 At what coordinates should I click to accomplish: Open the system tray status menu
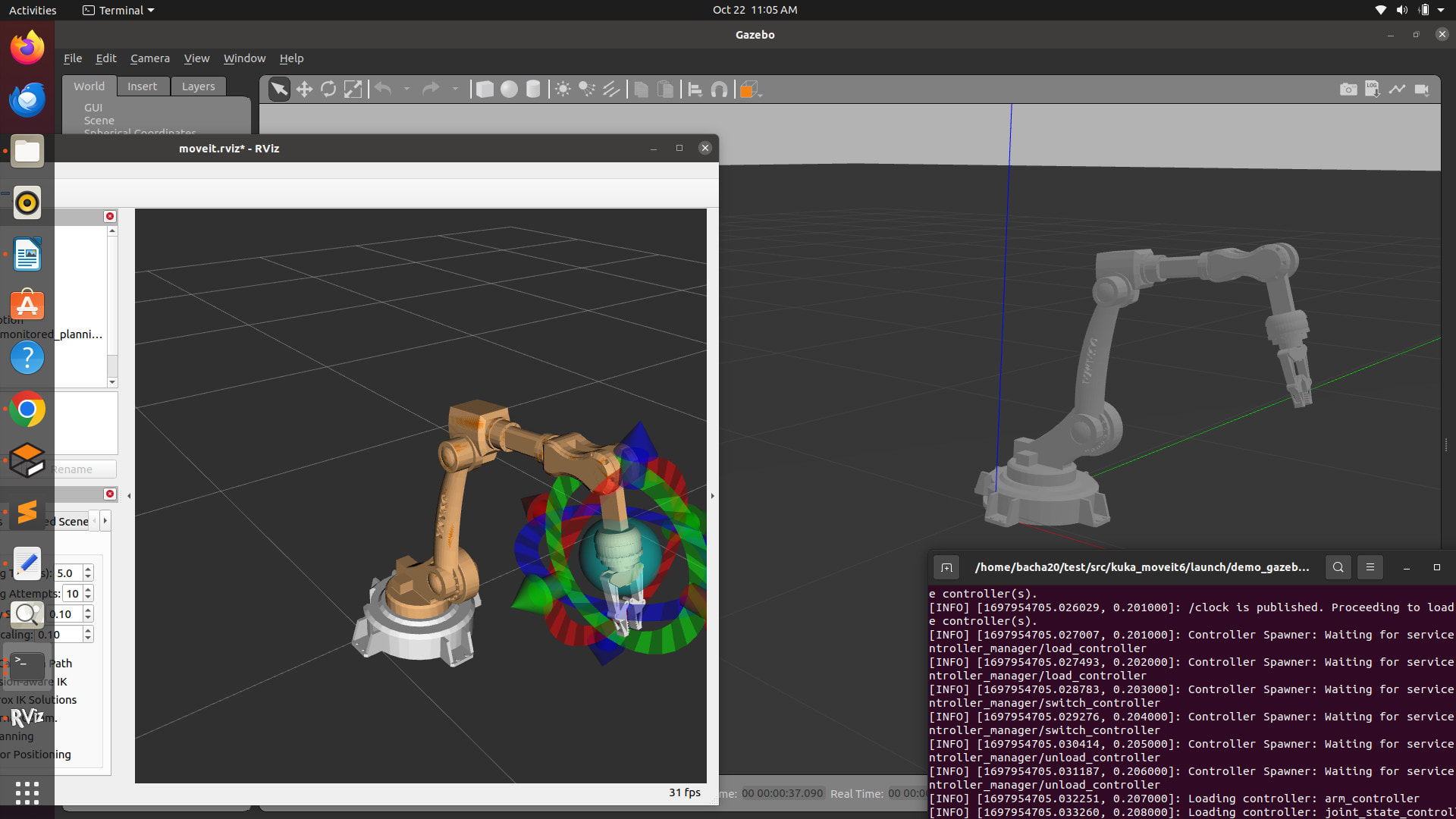(x=1409, y=10)
